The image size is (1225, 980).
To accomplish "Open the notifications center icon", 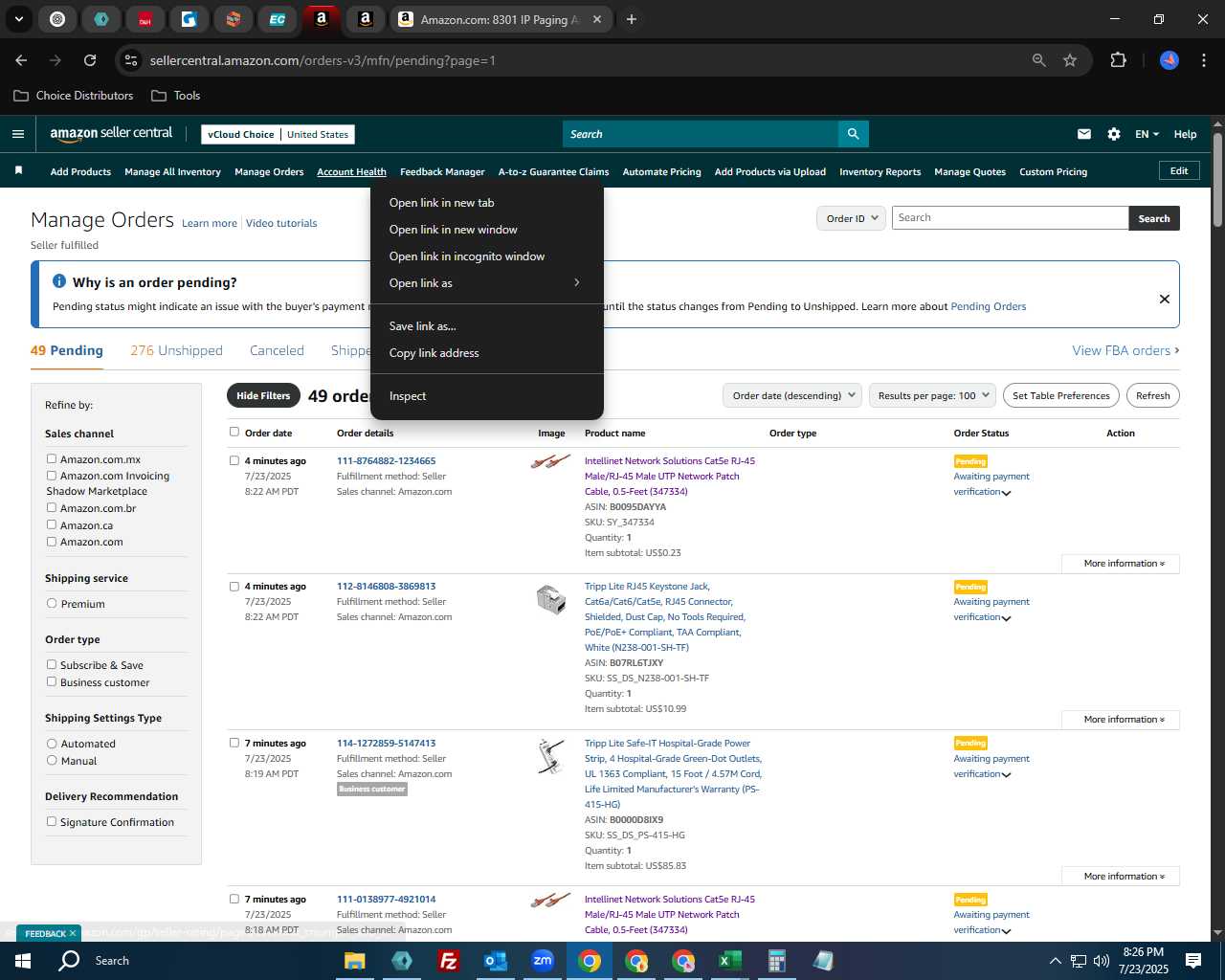I will (x=1193, y=961).
